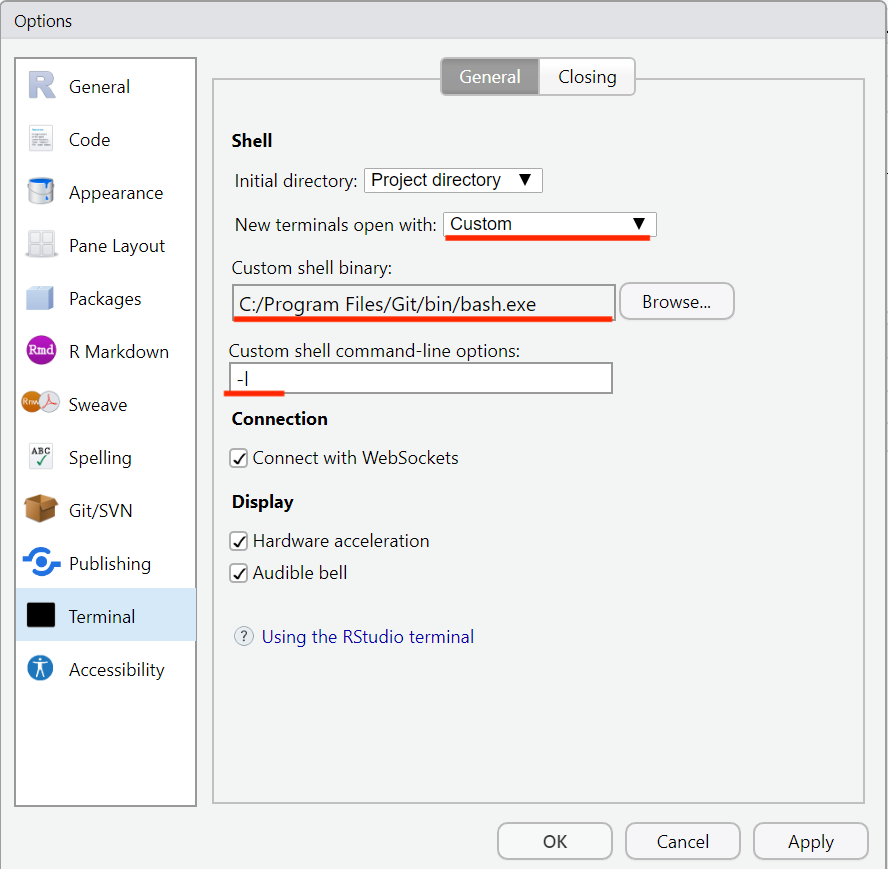Open the Packages box icon
The height and width of the screenshot is (869, 888).
(41, 299)
